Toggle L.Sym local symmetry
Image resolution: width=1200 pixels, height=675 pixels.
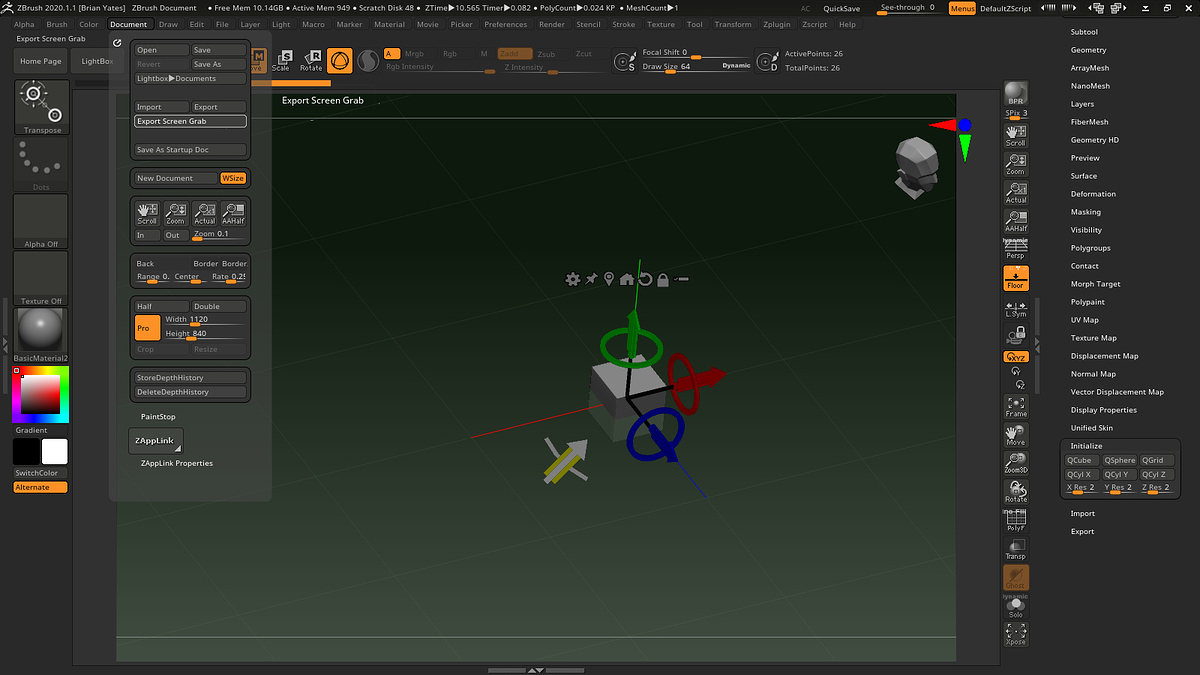tap(1016, 308)
